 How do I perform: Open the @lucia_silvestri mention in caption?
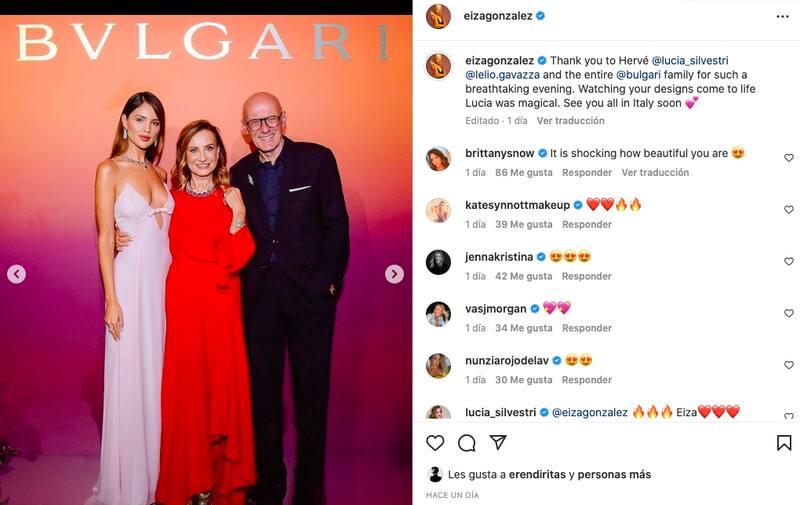[690, 61]
